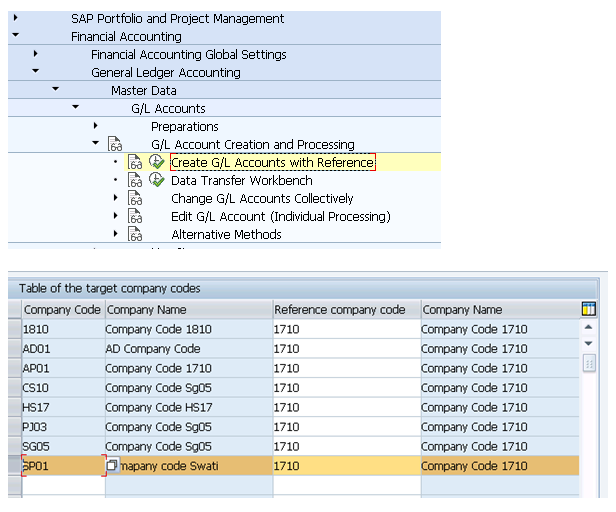The image size is (616, 512).
Task: Select Change G/L Accounts Collectively entry
Action: [262, 199]
